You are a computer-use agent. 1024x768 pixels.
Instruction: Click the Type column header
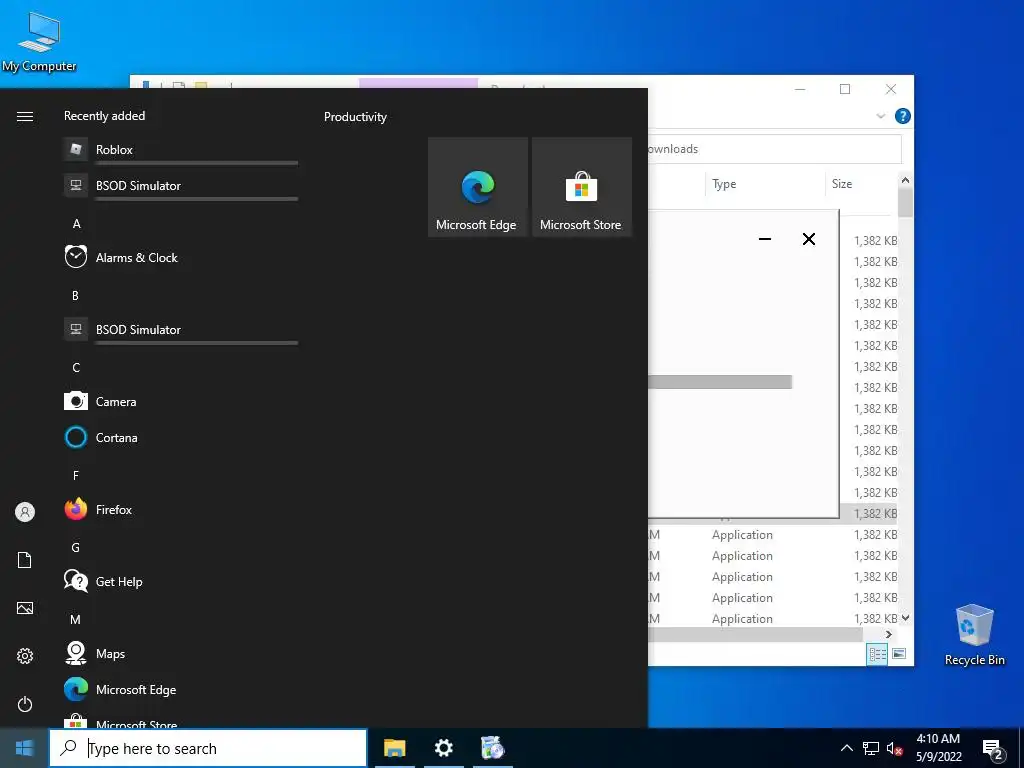point(765,184)
